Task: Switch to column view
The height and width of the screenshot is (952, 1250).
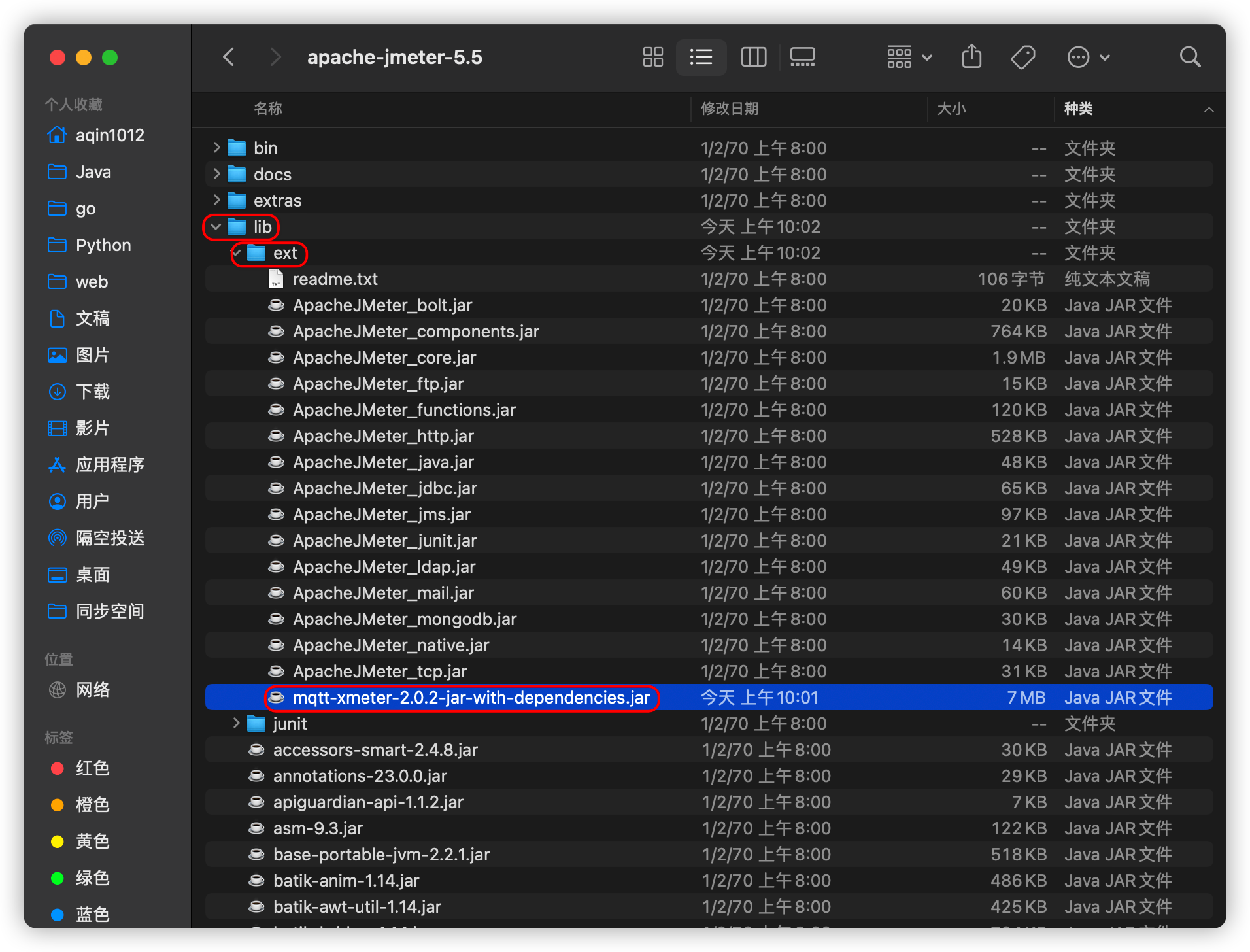Action: coord(753,57)
